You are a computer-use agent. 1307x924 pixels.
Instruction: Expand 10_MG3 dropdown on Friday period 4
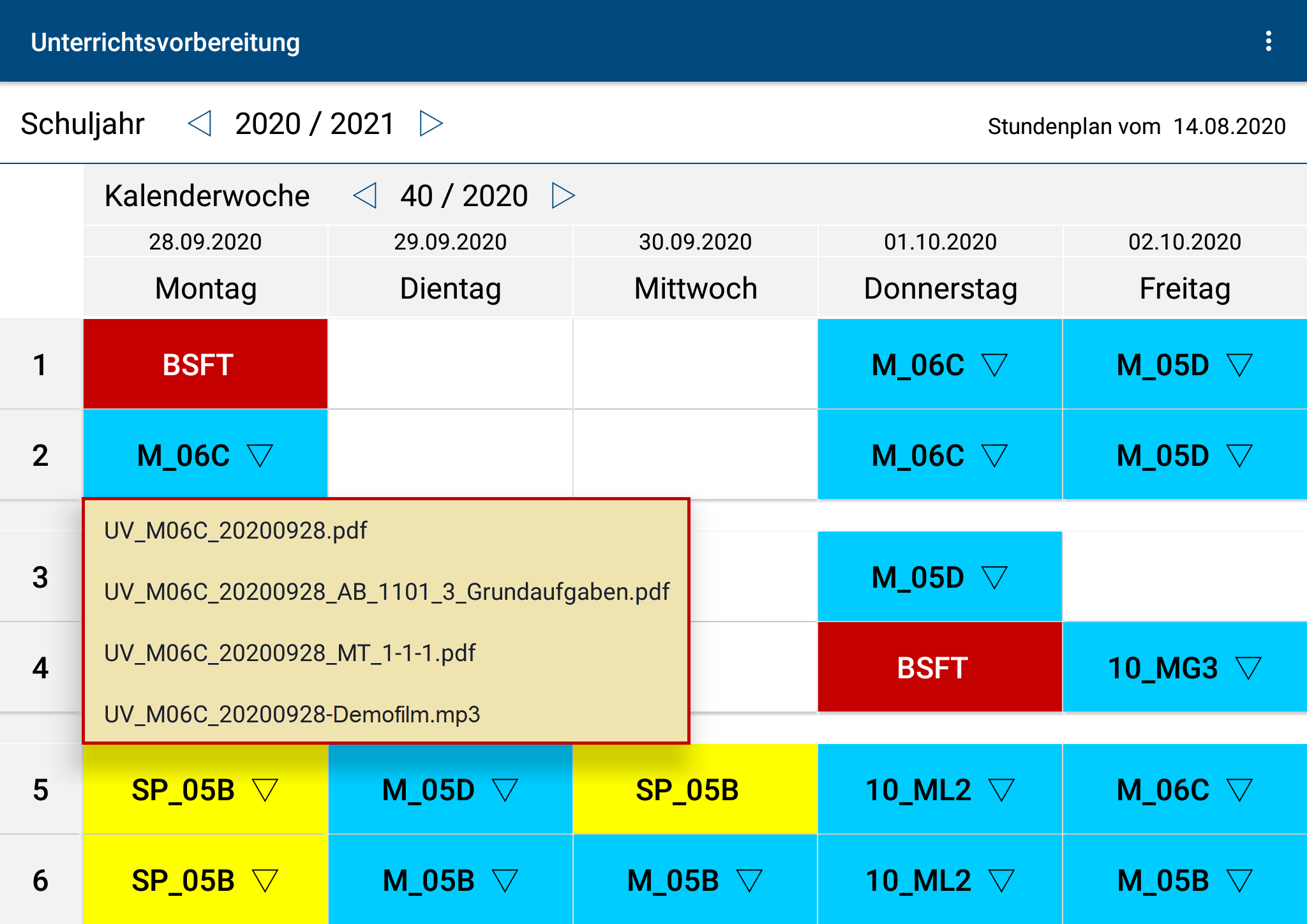(1248, 668)
